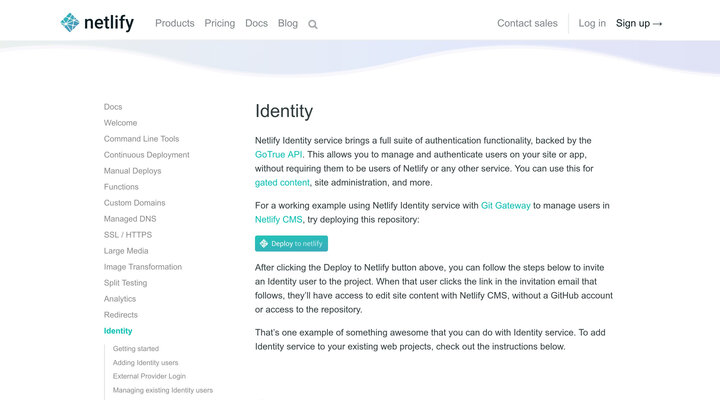Open the GoTrue API link
Screen dimensions: 720x400
278,154
